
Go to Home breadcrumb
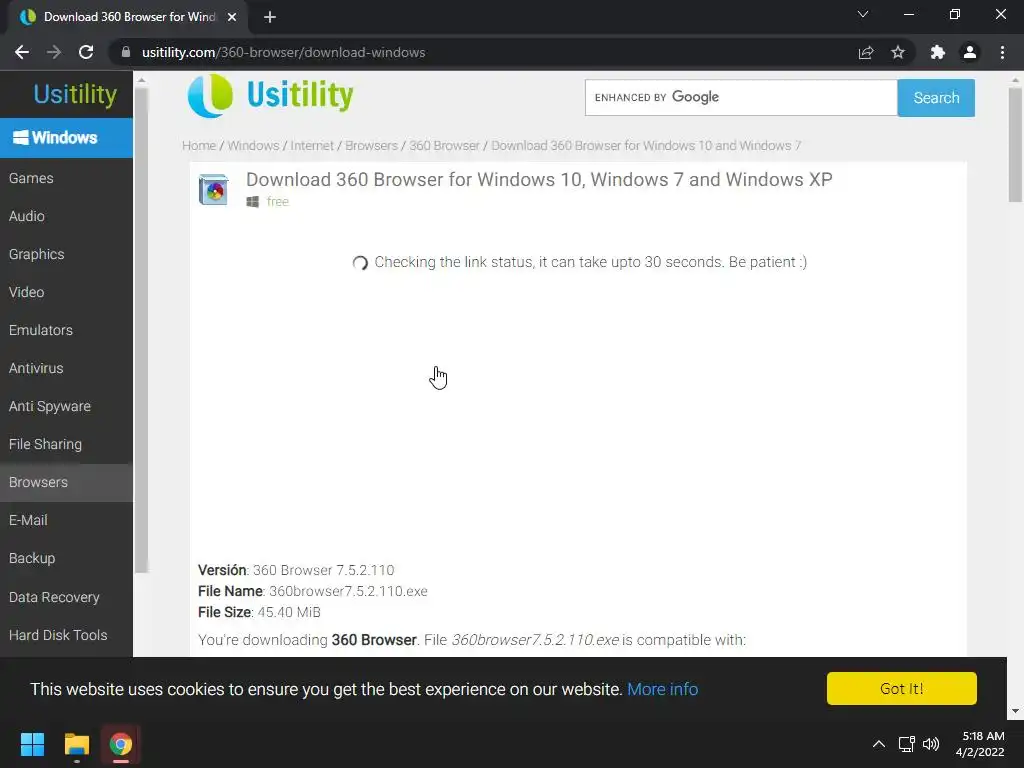pos(199,145)
